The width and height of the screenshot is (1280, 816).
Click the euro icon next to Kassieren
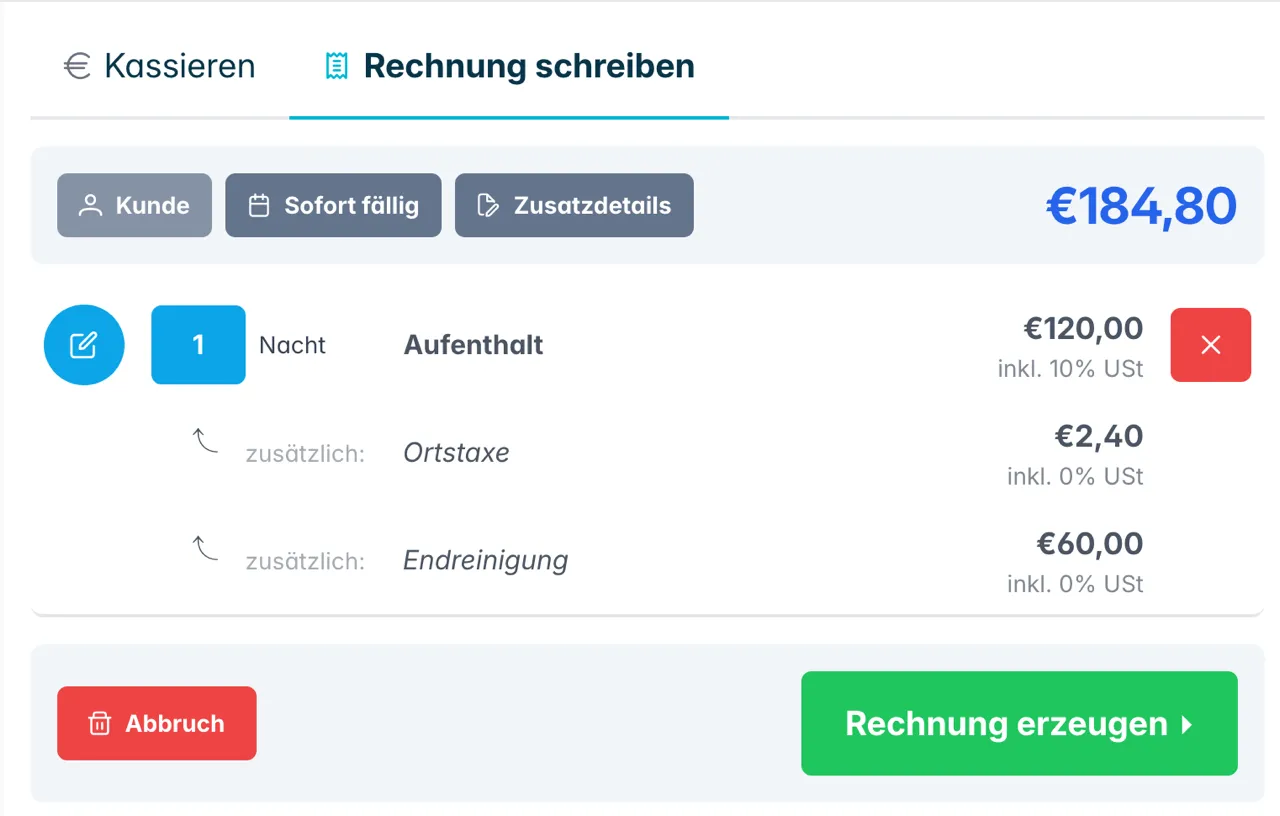pos(76,66)
